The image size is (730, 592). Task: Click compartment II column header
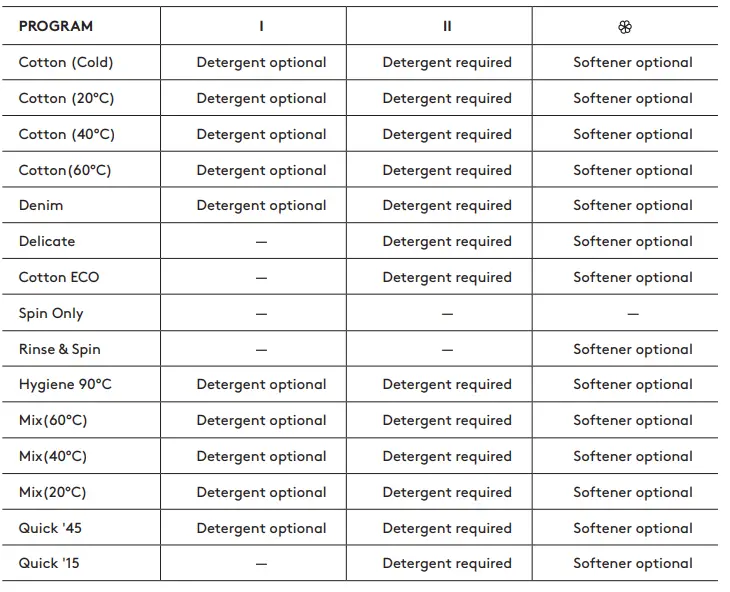click(447, 26)
